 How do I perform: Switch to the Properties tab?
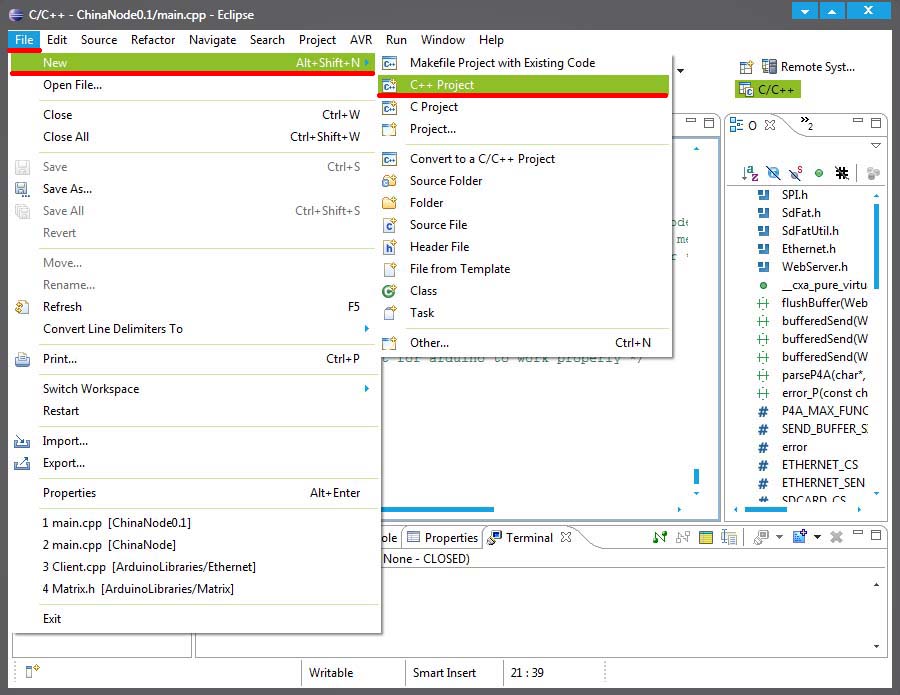tap(442, 537)
